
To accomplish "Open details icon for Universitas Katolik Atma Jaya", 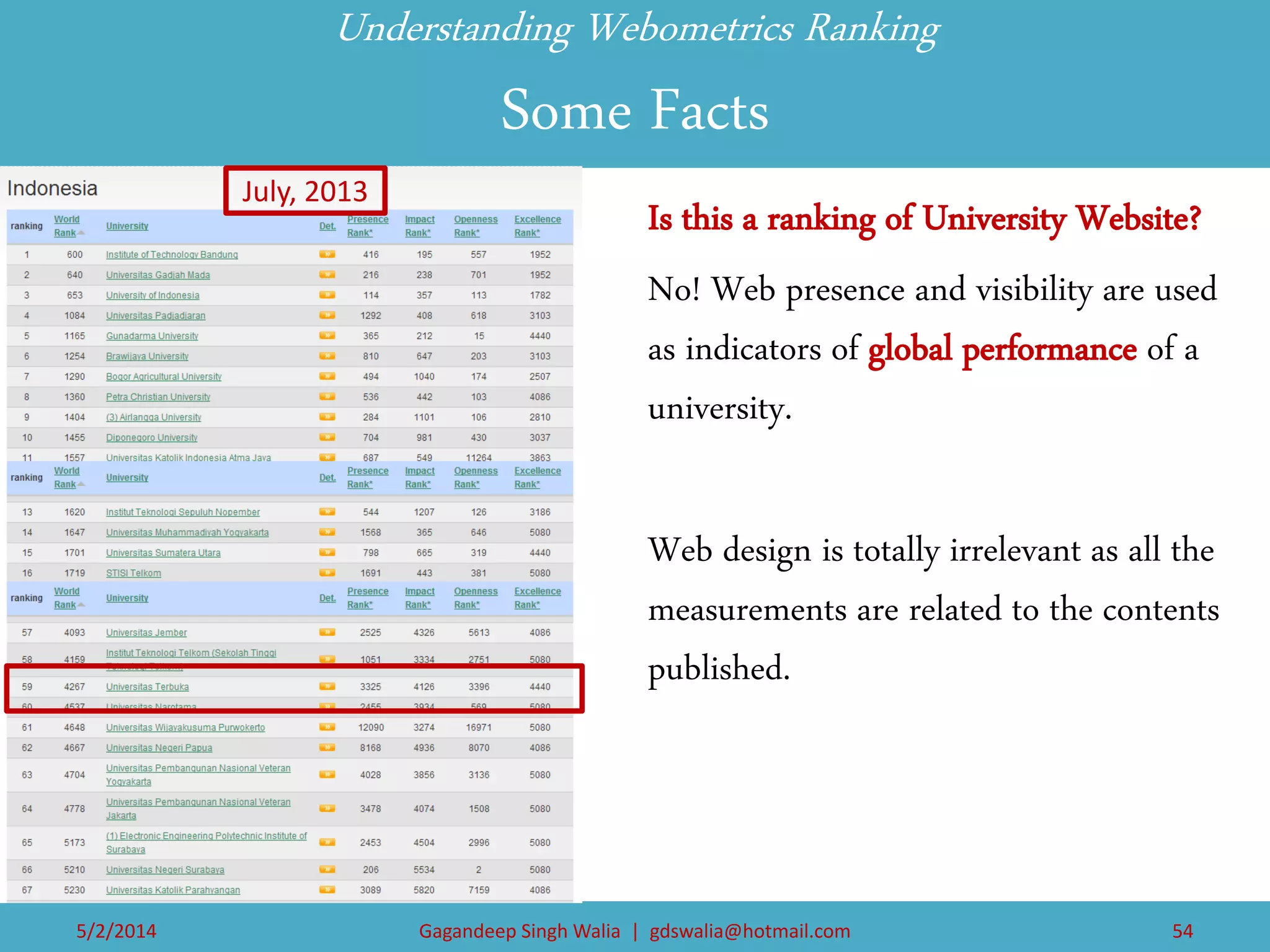I will point(327,457).
